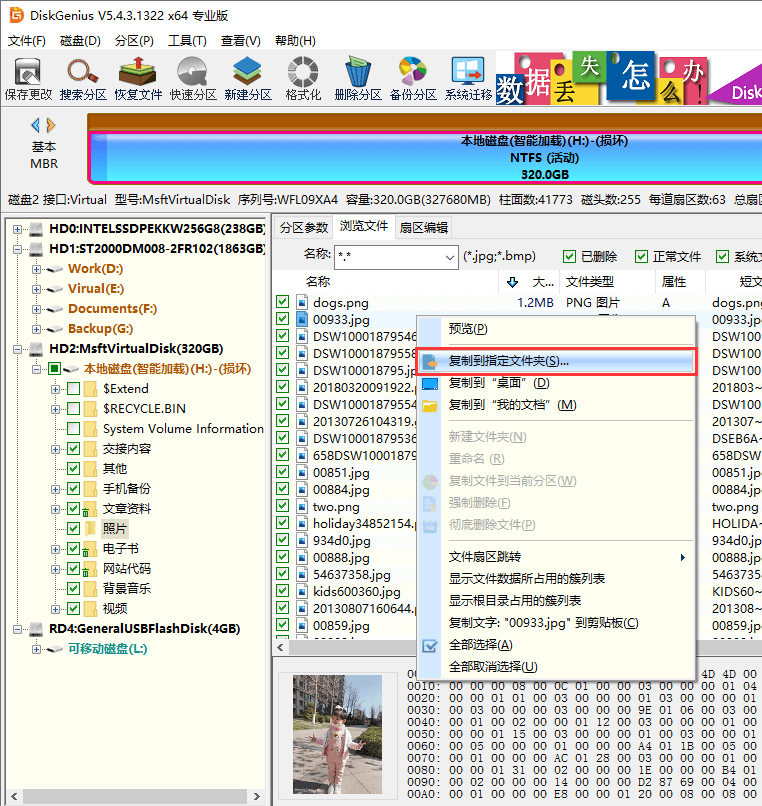Open the 备份分区 (Backup Partition) tool
The width and height of the screenshot is (762, 806).
[x=413, y=78]
